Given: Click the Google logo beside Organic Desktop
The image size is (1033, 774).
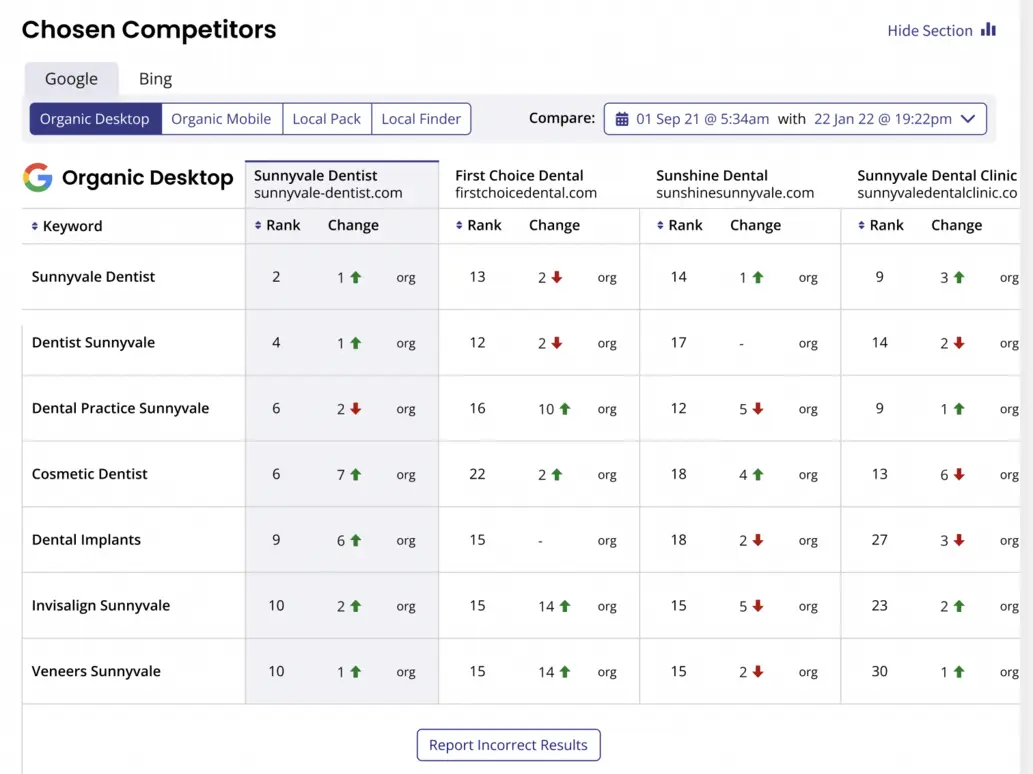Looking at the screenshot, I should 38,178.
